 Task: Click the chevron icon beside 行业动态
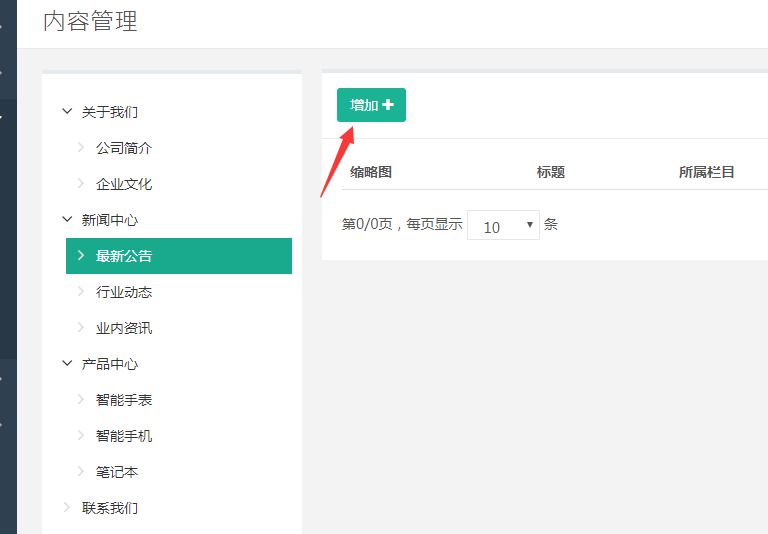coord(81,292)
